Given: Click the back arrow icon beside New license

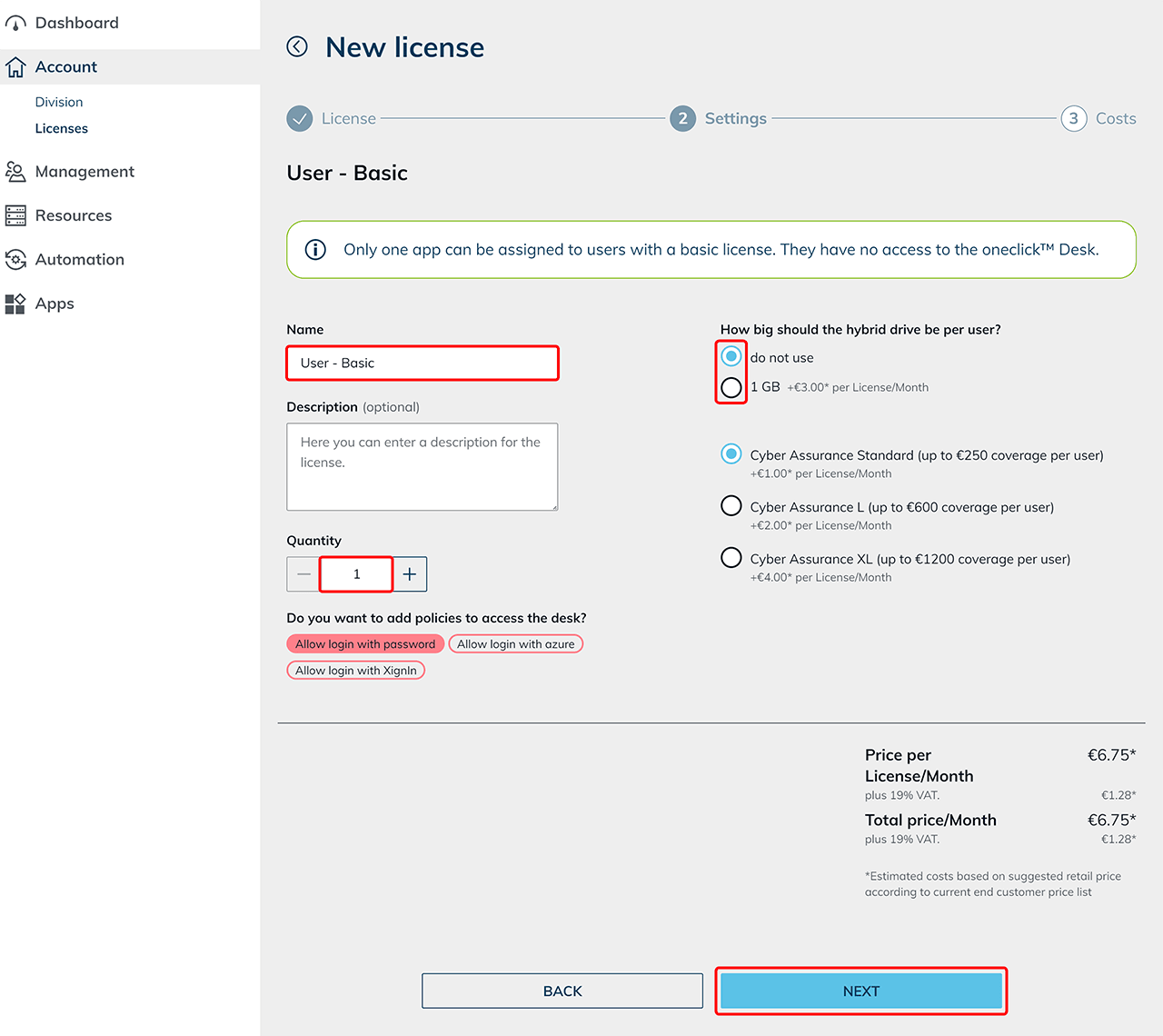Looking at the screenshot, I should 297,46.
